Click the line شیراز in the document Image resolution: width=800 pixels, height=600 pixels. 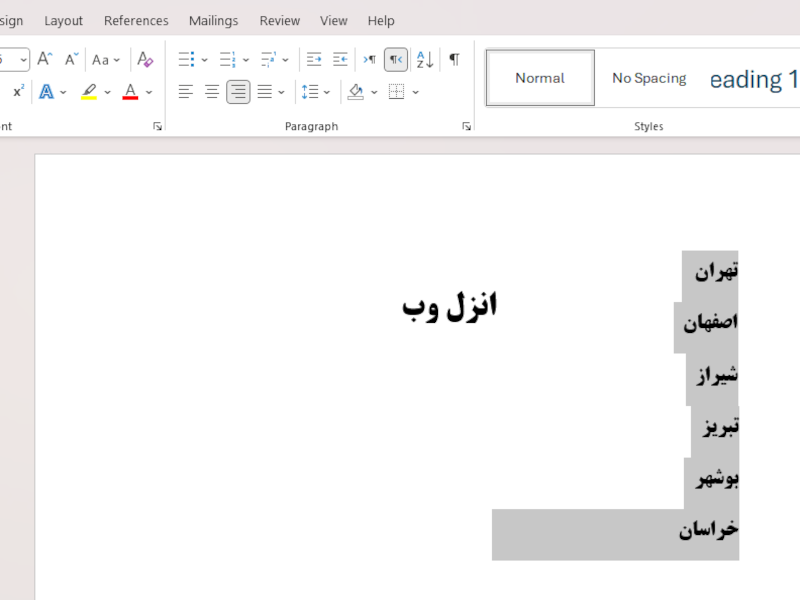[717, 375]
